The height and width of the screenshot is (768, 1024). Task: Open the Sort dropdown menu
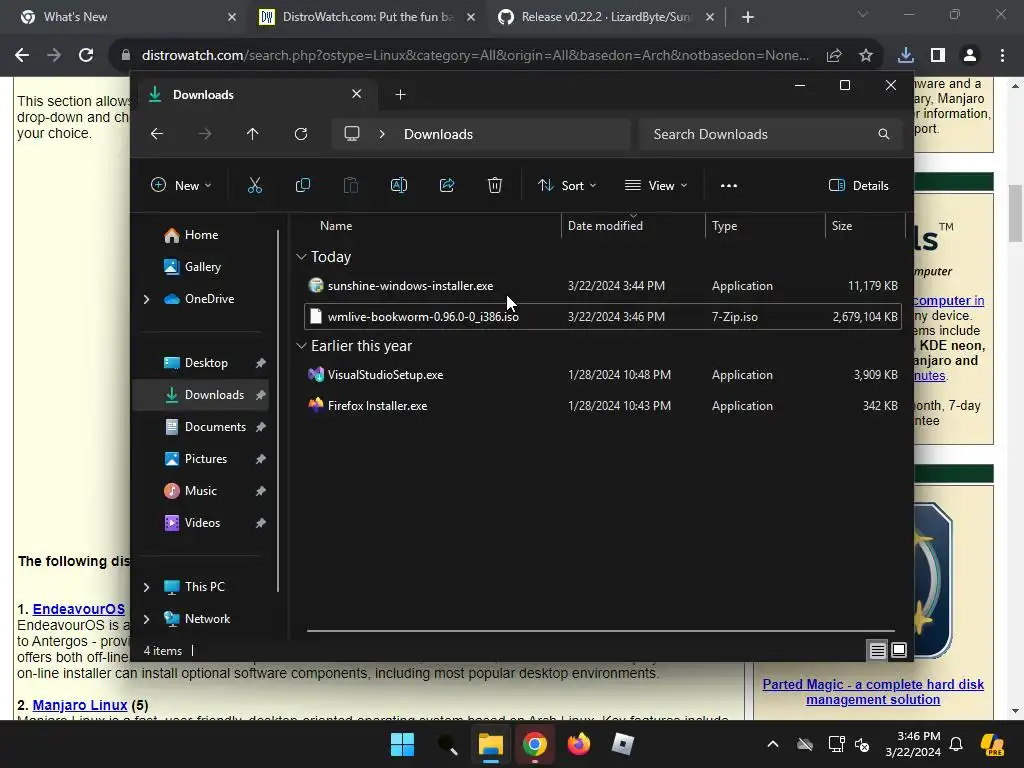[567, 185]
